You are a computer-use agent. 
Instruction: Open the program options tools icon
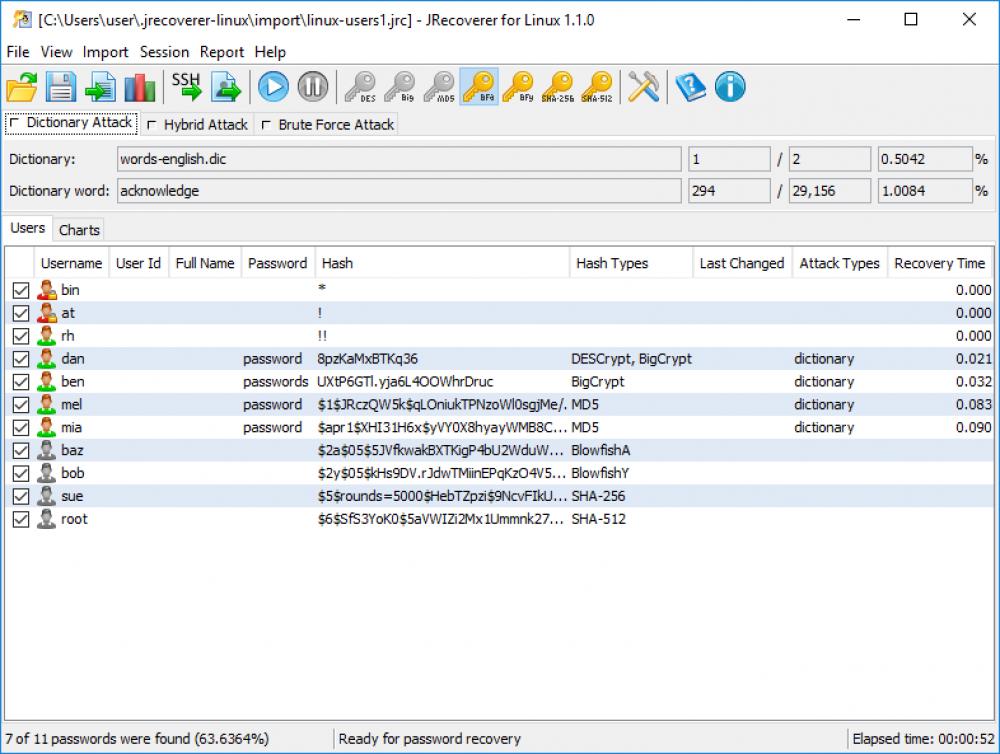coord(643,86)
